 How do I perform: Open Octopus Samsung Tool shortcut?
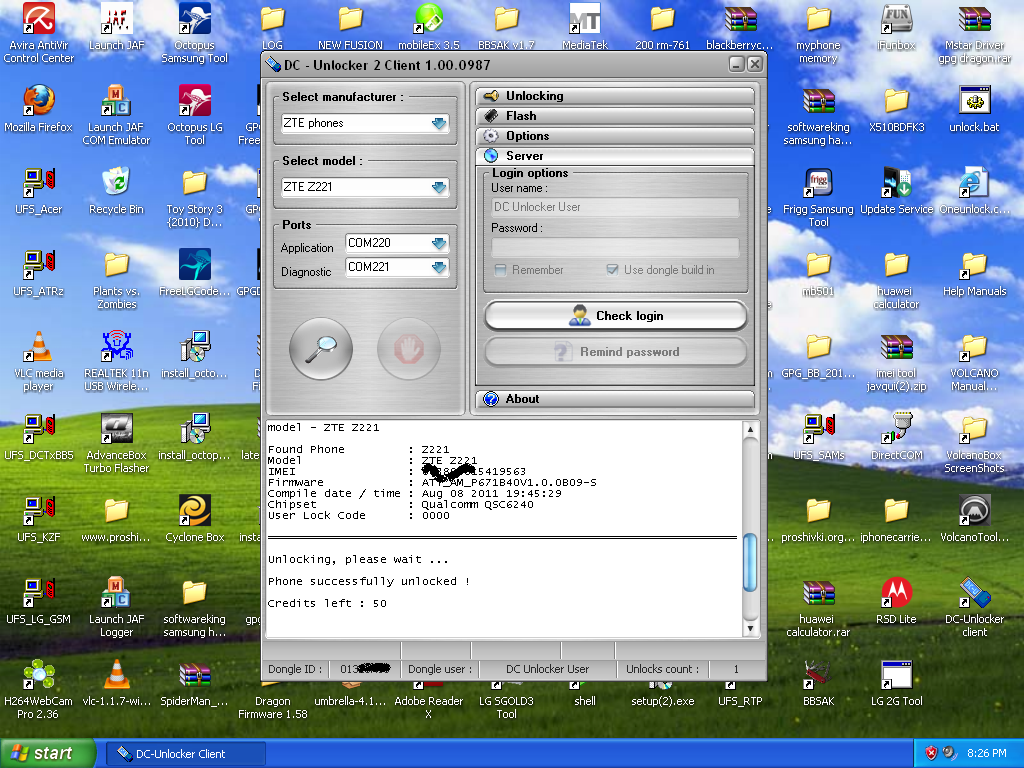[x=195, y=33]
